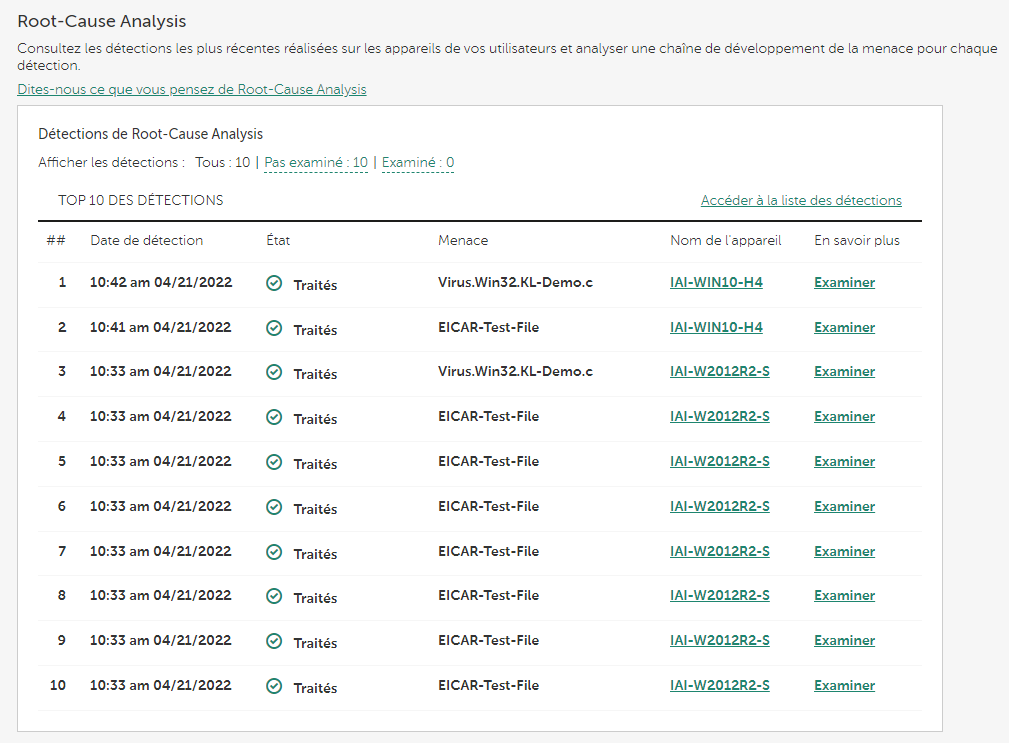Click the Traités checkmark icon in row 10
Image resolution: width=1009 pixels, height=743 pixels.
click(274, 687)
